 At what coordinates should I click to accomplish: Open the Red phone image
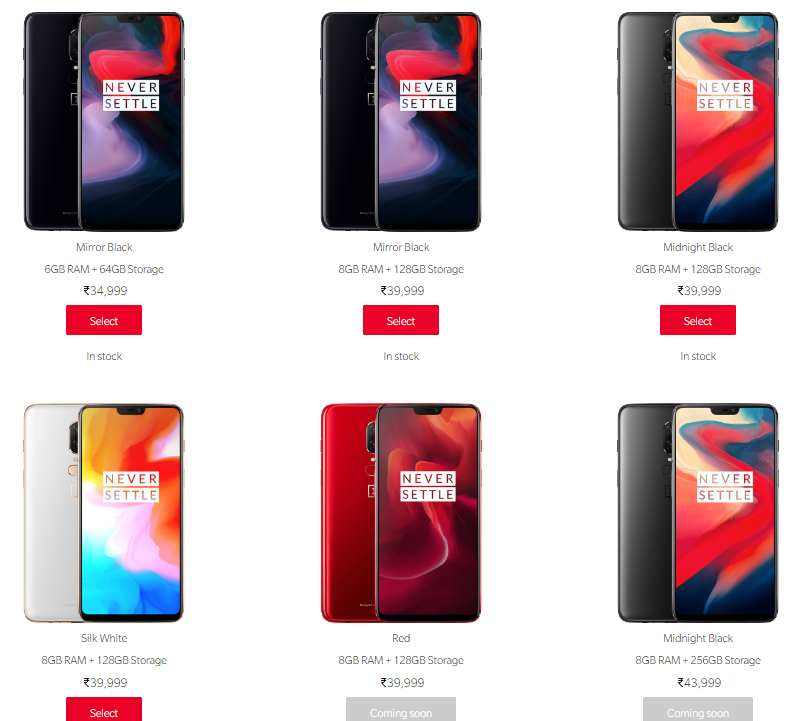pos(400,513)
